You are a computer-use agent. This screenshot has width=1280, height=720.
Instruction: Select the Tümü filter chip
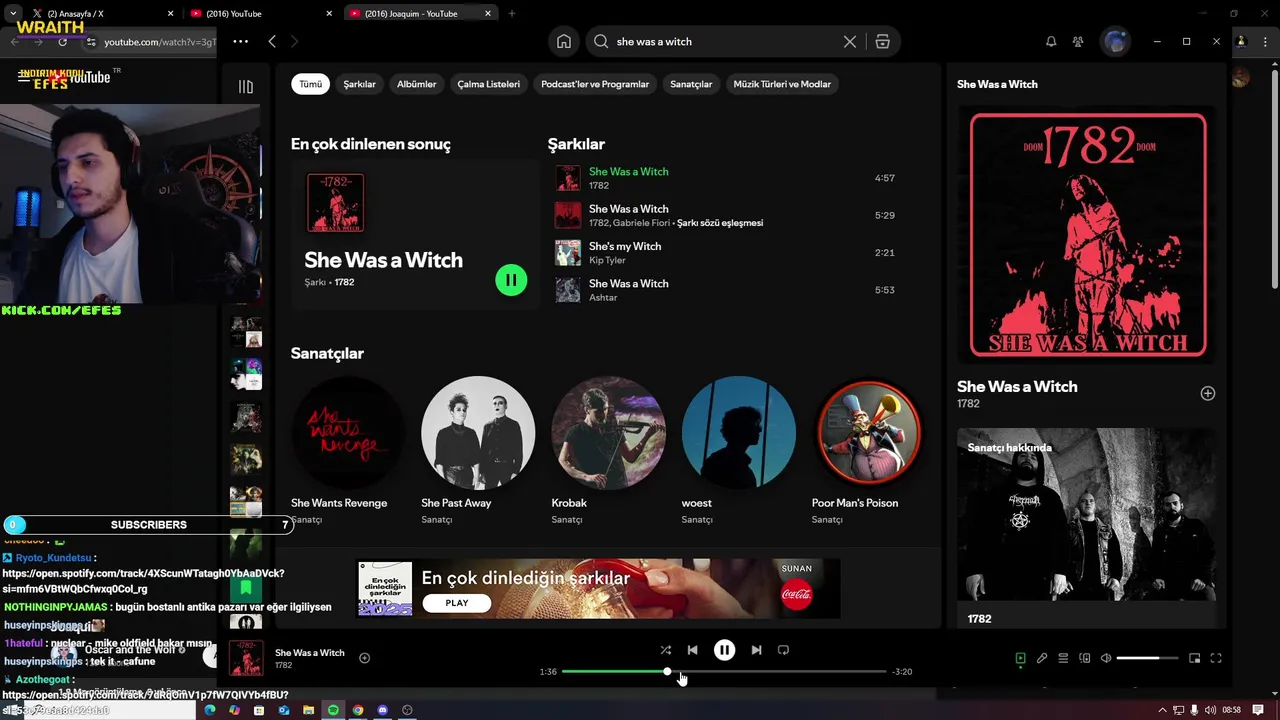point(311,84)
